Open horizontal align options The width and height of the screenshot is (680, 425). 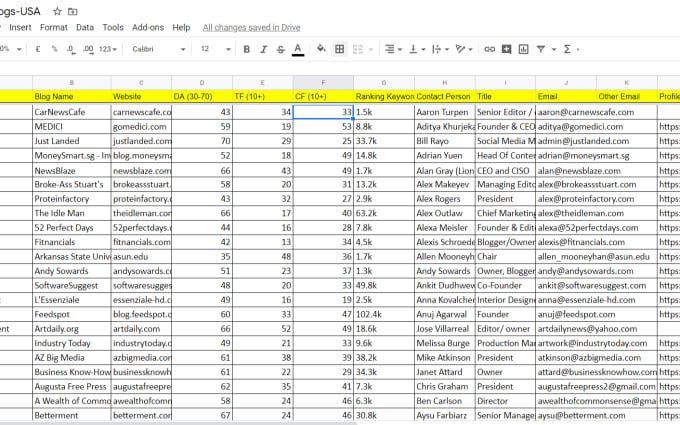point(393,49)
